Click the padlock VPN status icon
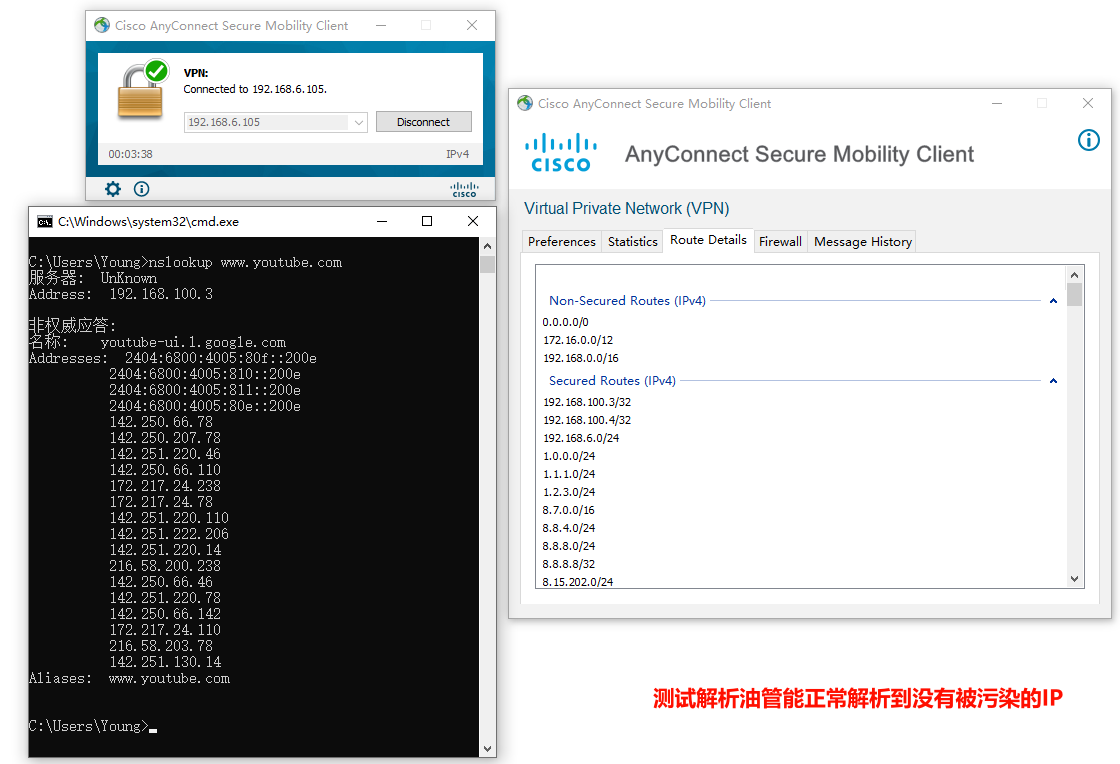The width and height of the screenshot is (1120, 764). click(x=143, y=89)
